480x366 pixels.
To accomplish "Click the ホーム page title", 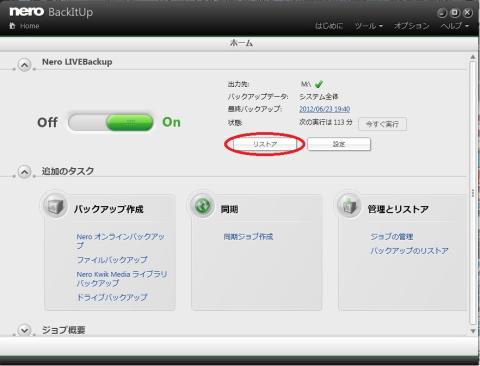I will [241, 43].
